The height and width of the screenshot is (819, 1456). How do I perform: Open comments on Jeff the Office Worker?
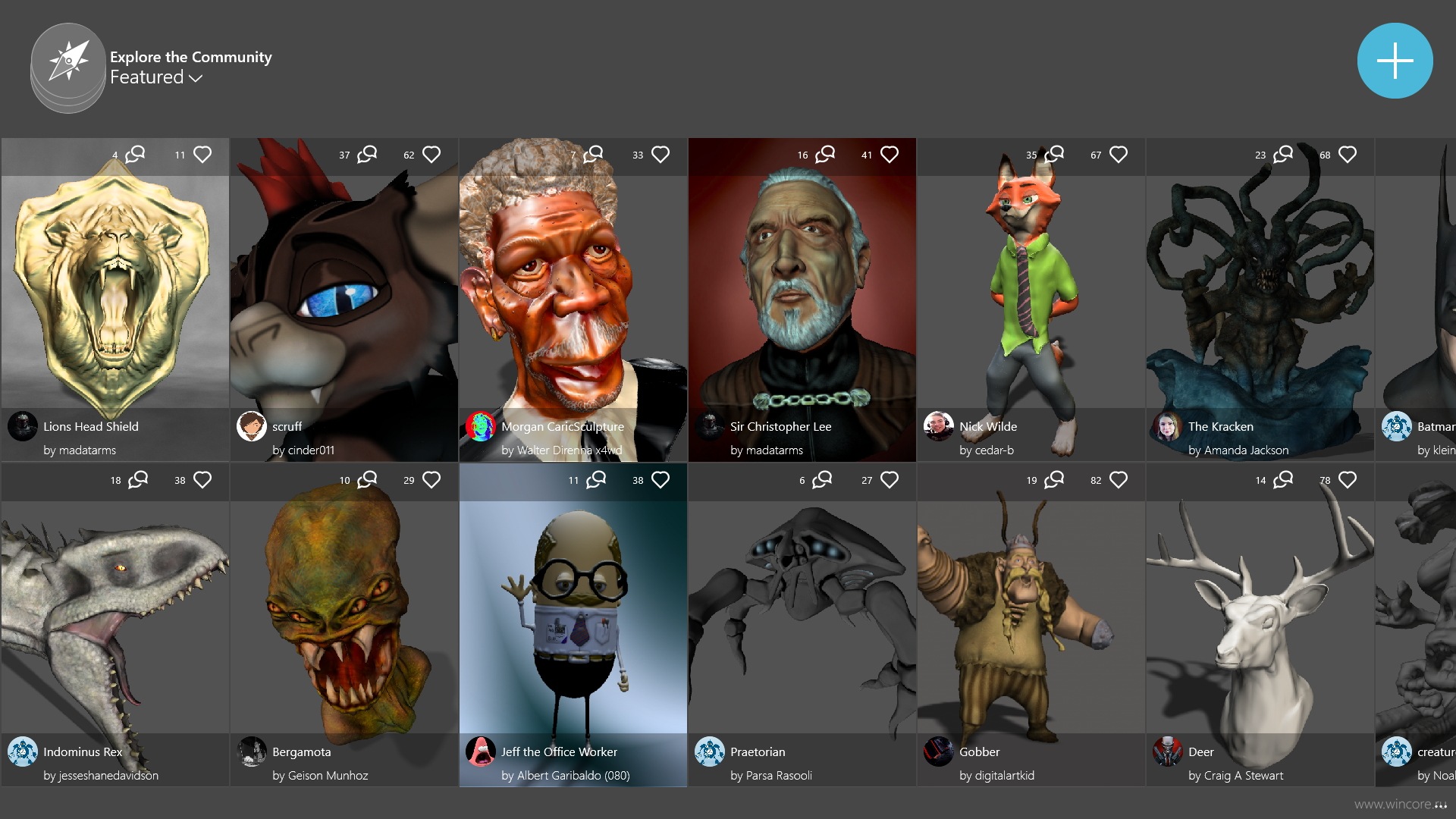[x=596, y=480]
